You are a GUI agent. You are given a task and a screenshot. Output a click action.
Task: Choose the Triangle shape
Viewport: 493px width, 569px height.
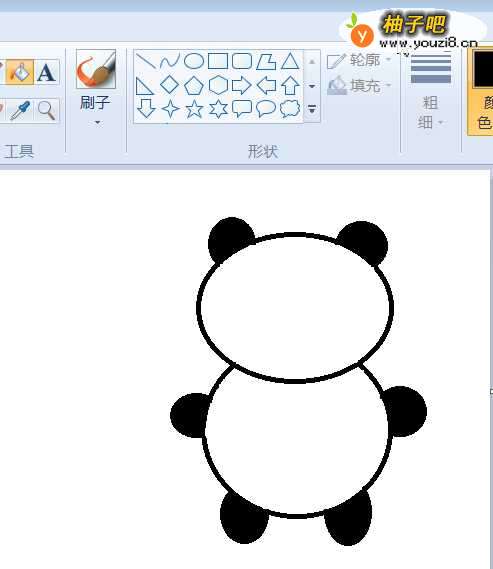click(290, 61)
